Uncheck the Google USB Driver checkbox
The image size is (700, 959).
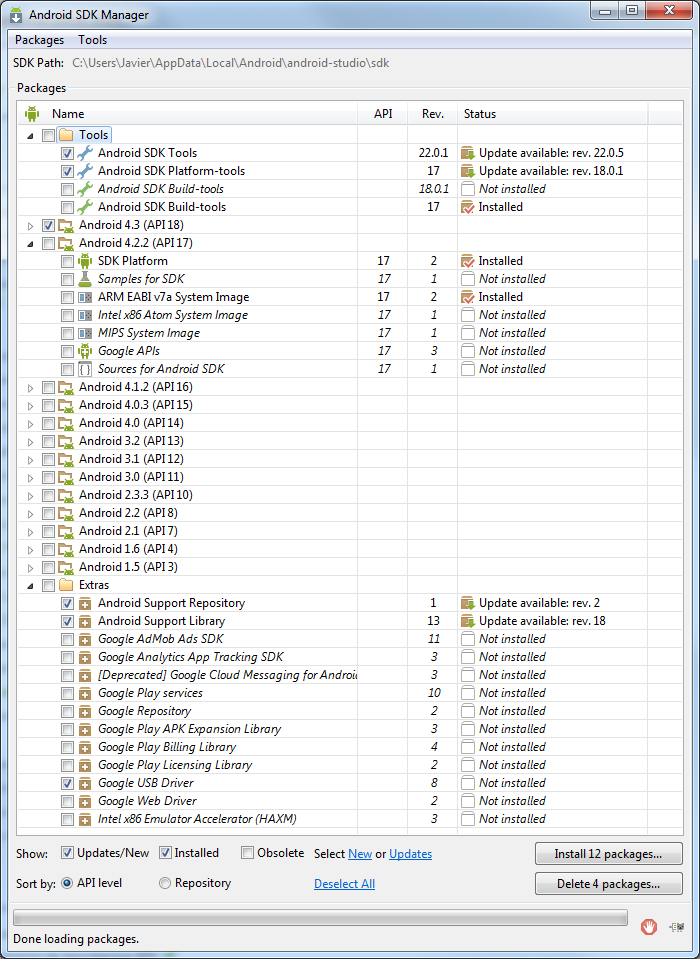[x=67, y=783]
